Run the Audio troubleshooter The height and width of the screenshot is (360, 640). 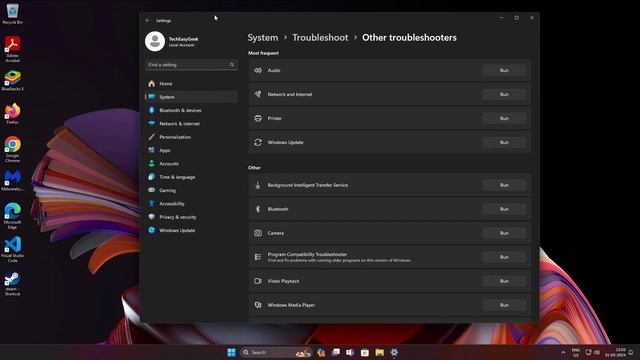point(504,71)
